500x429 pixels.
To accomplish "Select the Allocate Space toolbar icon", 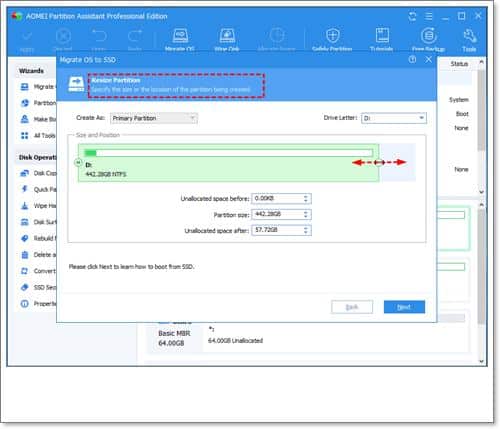I will (276, 35).
